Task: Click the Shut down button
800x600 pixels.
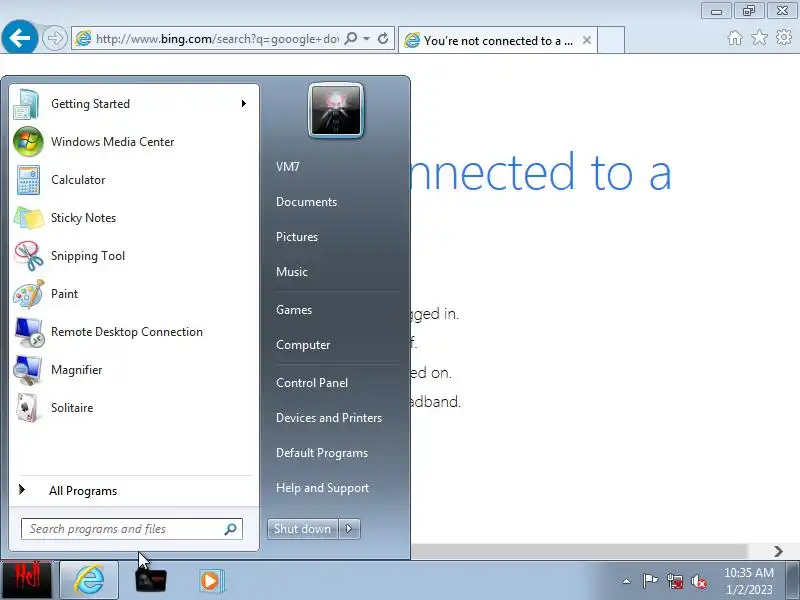Action: point(303,529)
